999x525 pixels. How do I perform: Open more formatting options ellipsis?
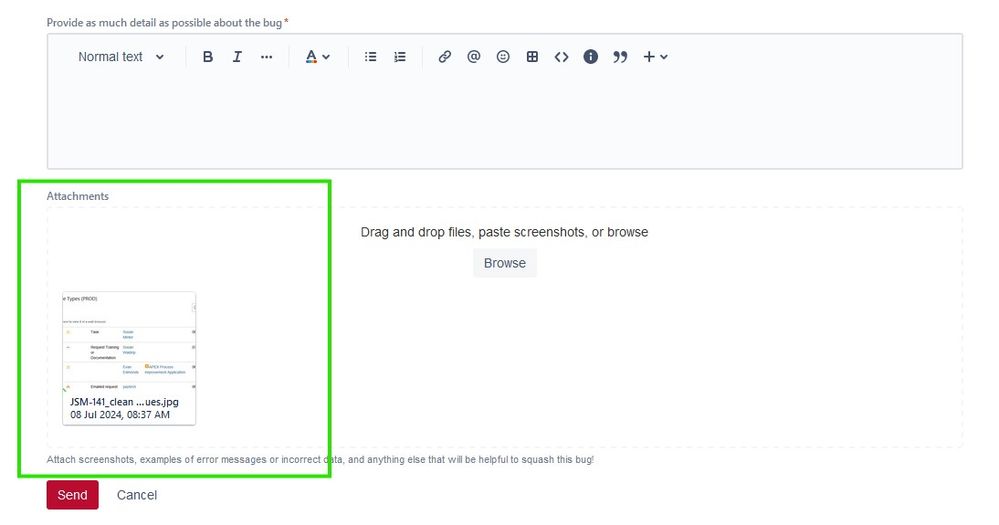coord(266,57)
